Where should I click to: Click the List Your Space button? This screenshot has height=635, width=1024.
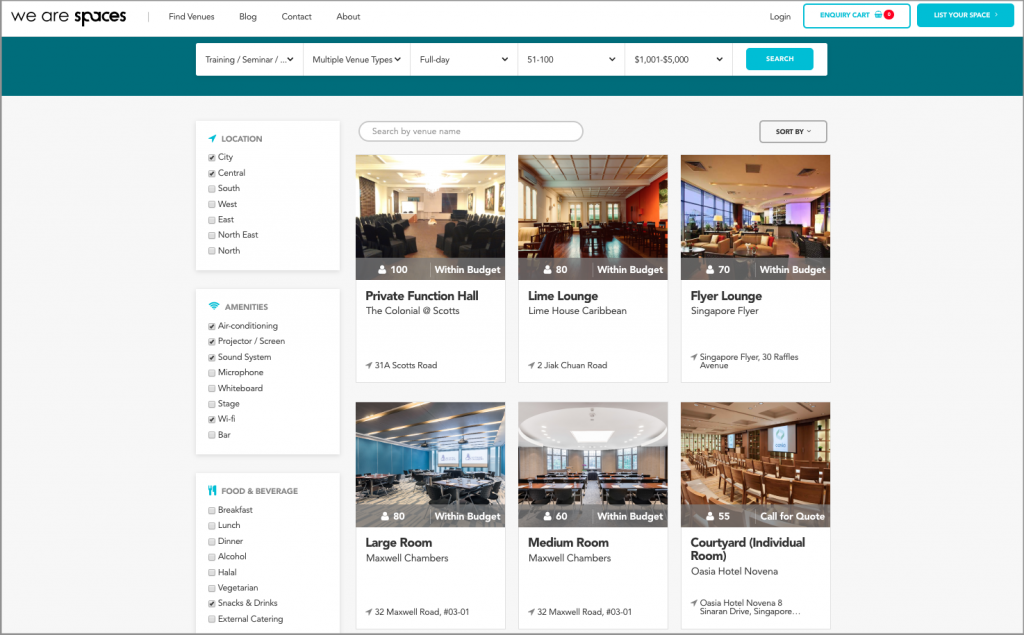pyautogui.click(x=965, y=15)
